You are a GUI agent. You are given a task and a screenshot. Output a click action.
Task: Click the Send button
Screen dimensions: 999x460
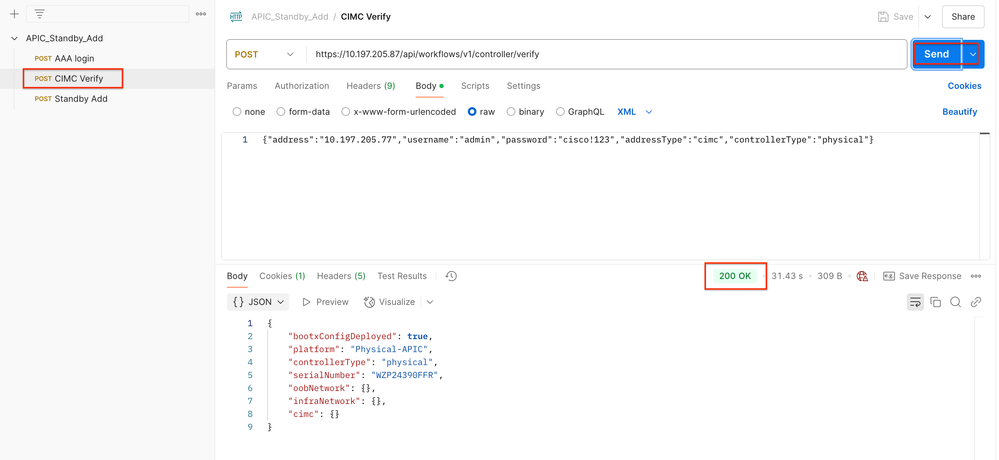[x=937, y=54]
